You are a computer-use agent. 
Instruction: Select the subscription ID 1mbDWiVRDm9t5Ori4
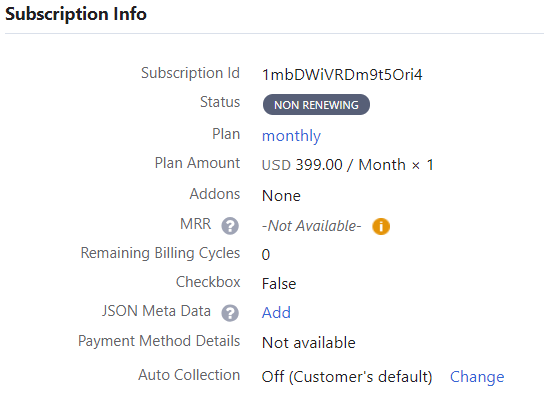[x=342, y=75]
